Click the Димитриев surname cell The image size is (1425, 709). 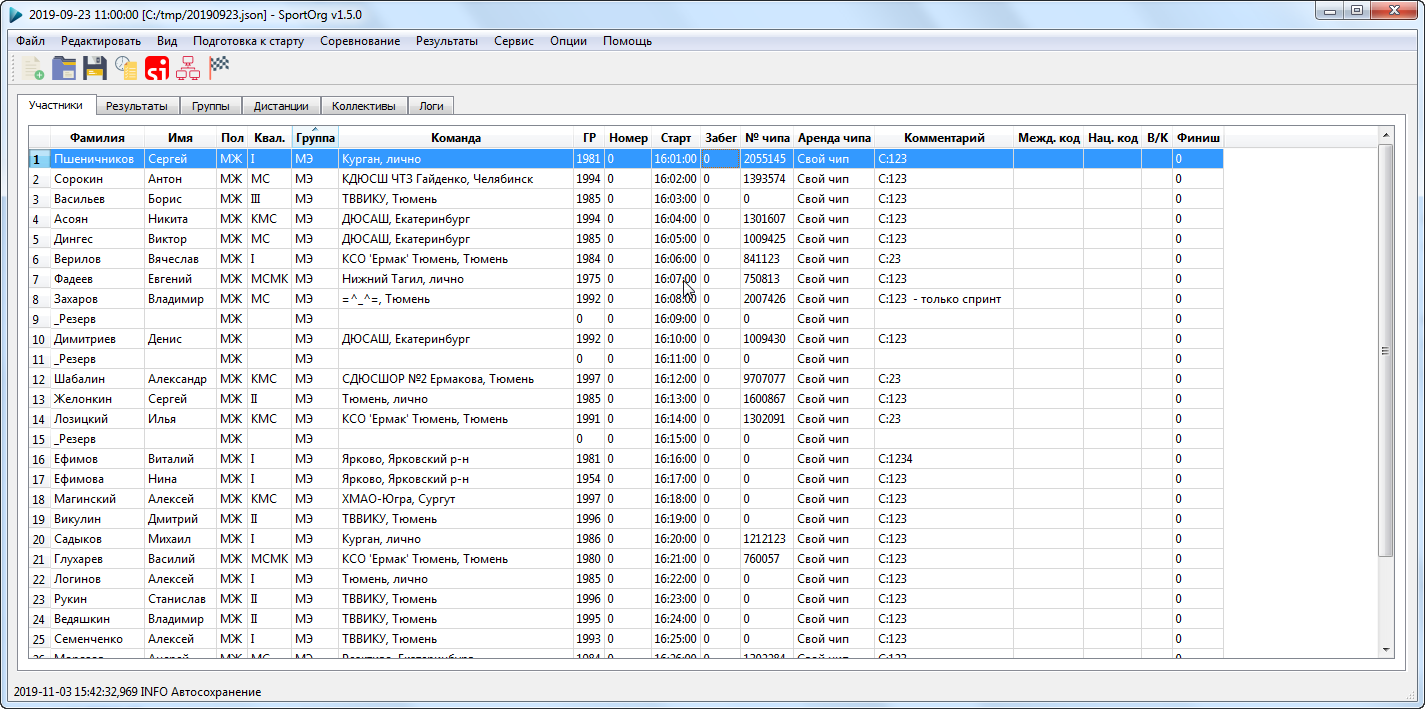pos(97,339)
